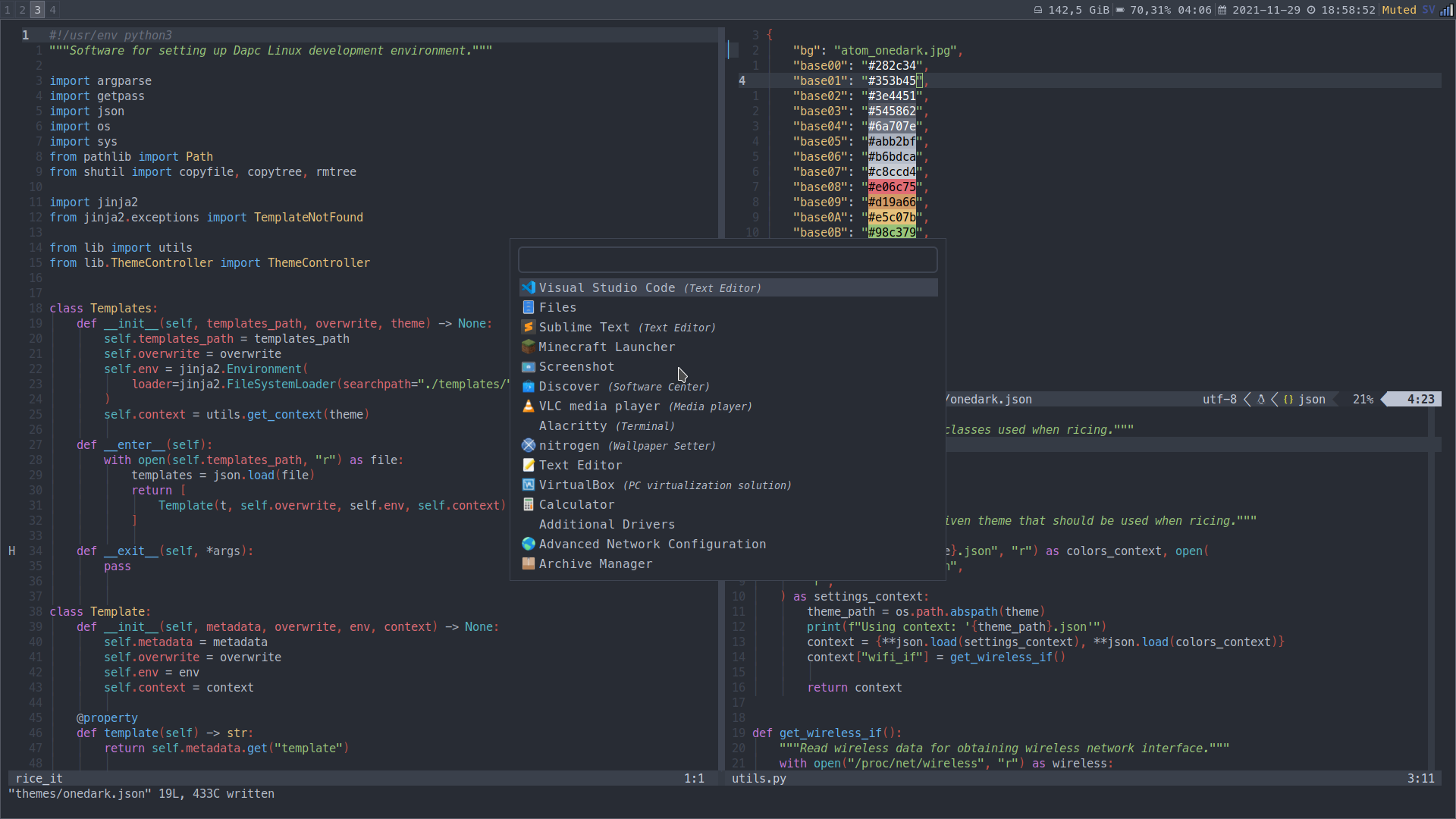Click the Sublime Text launcher icon
Viewport: 1456px width, 819px height.
(529, 327)
